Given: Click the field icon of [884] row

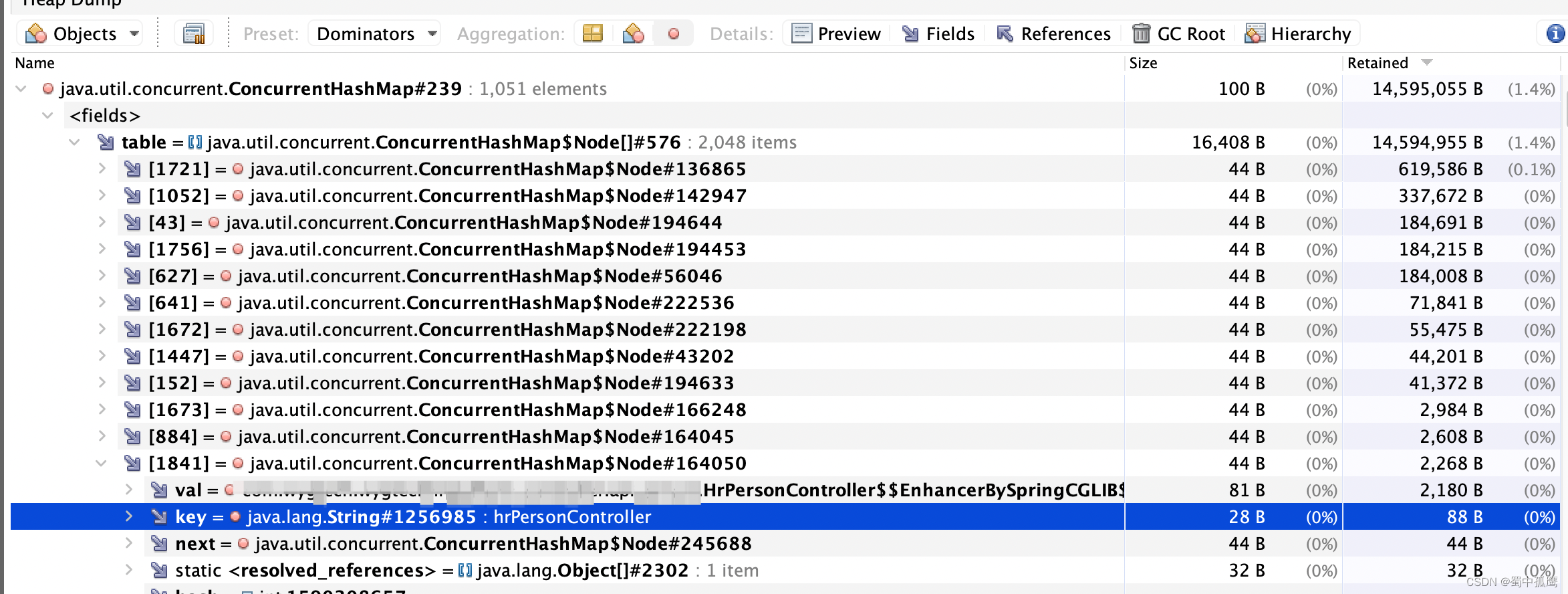Looking at the screenshot, I should (132, 436).
